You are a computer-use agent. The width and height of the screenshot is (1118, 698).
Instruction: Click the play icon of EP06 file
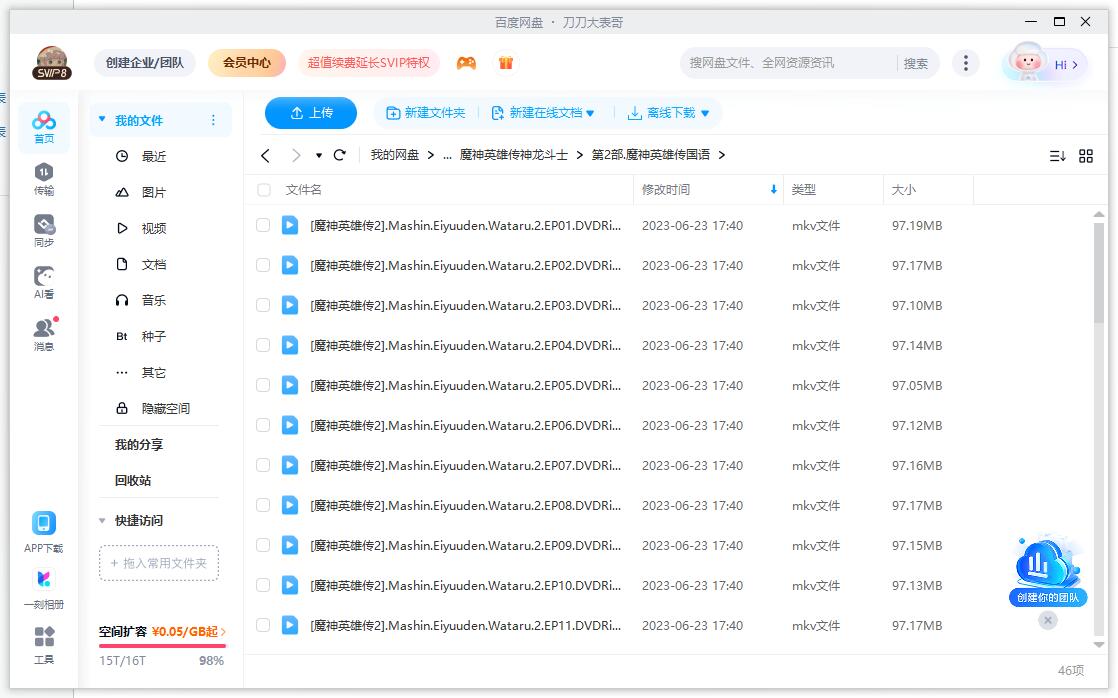(289, 425)
